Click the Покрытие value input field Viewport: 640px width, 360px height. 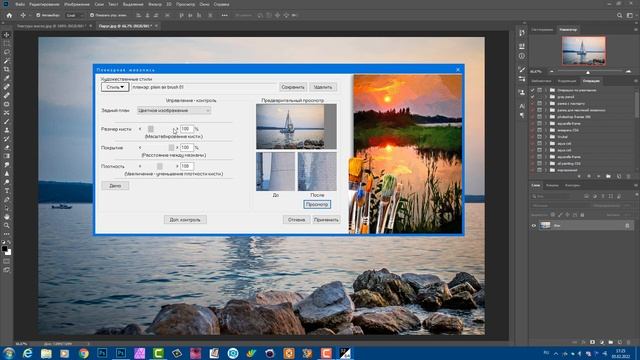click(187, 147)
